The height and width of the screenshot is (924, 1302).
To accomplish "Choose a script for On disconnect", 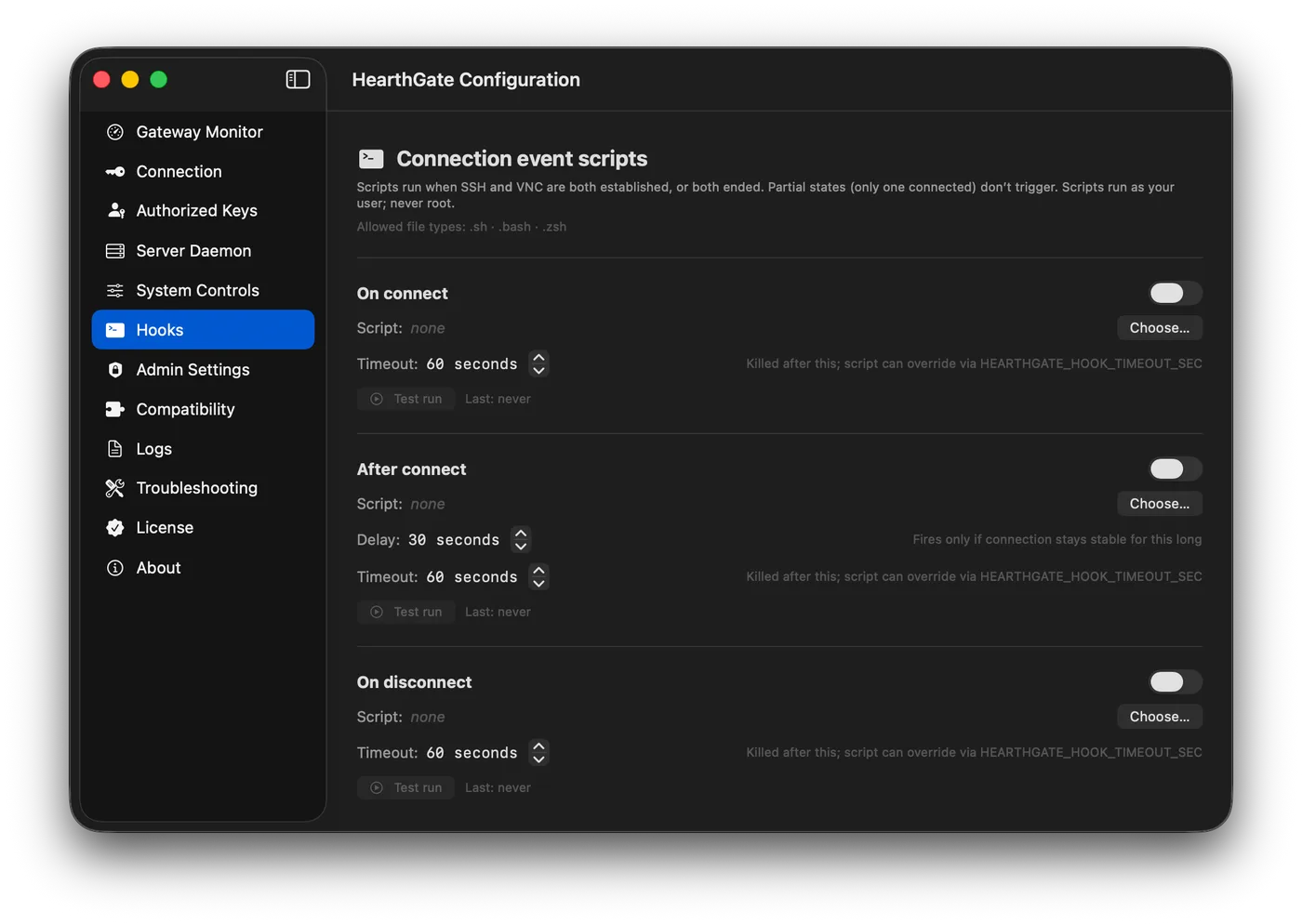I will pos(1160,717).
